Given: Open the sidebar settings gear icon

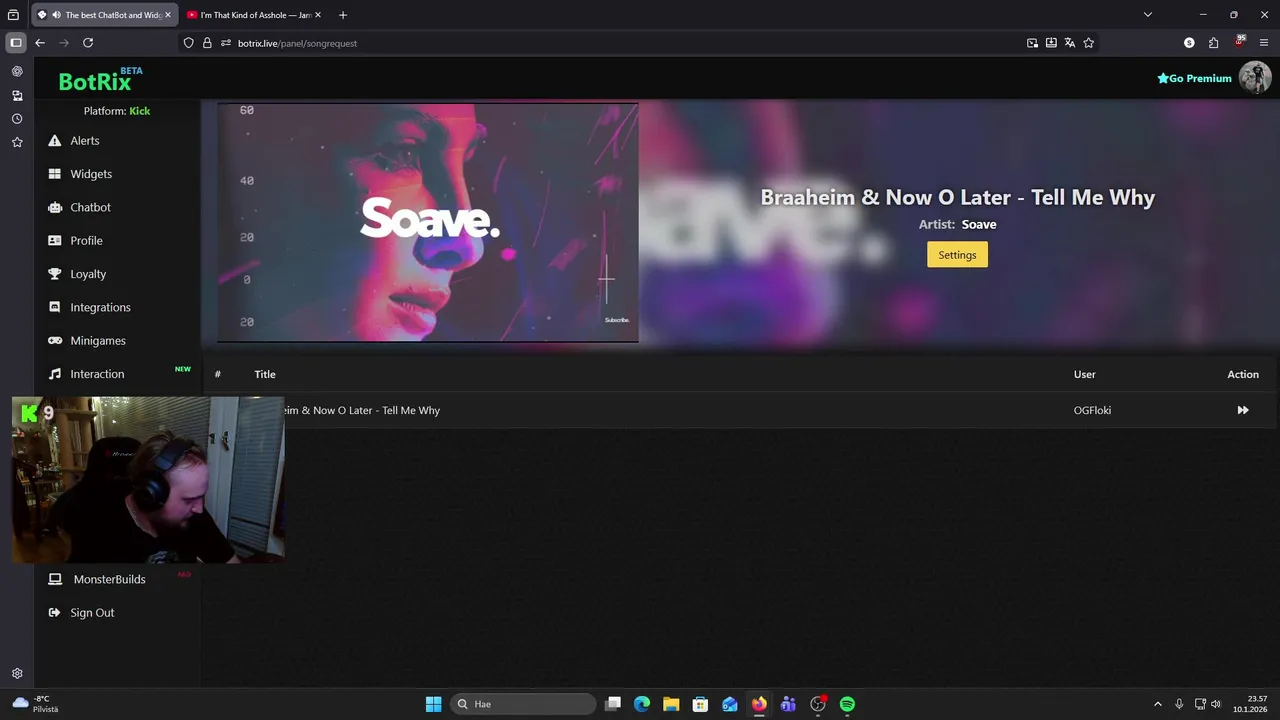Looking at the screenshot, I should tap(17, 674).
